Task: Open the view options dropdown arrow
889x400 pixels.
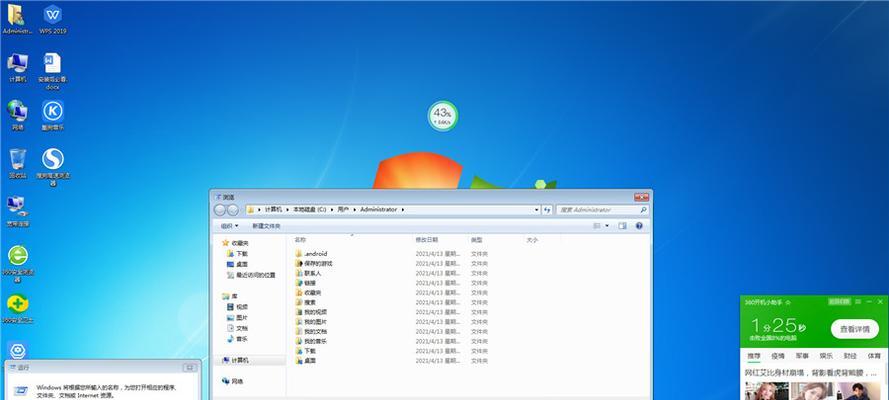Action: pyautogui.click(x=607, y=225)
